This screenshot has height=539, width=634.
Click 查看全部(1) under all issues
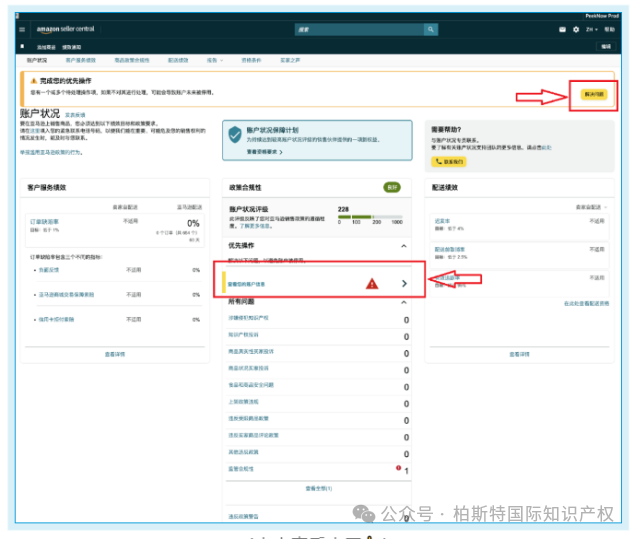(318, 488)
